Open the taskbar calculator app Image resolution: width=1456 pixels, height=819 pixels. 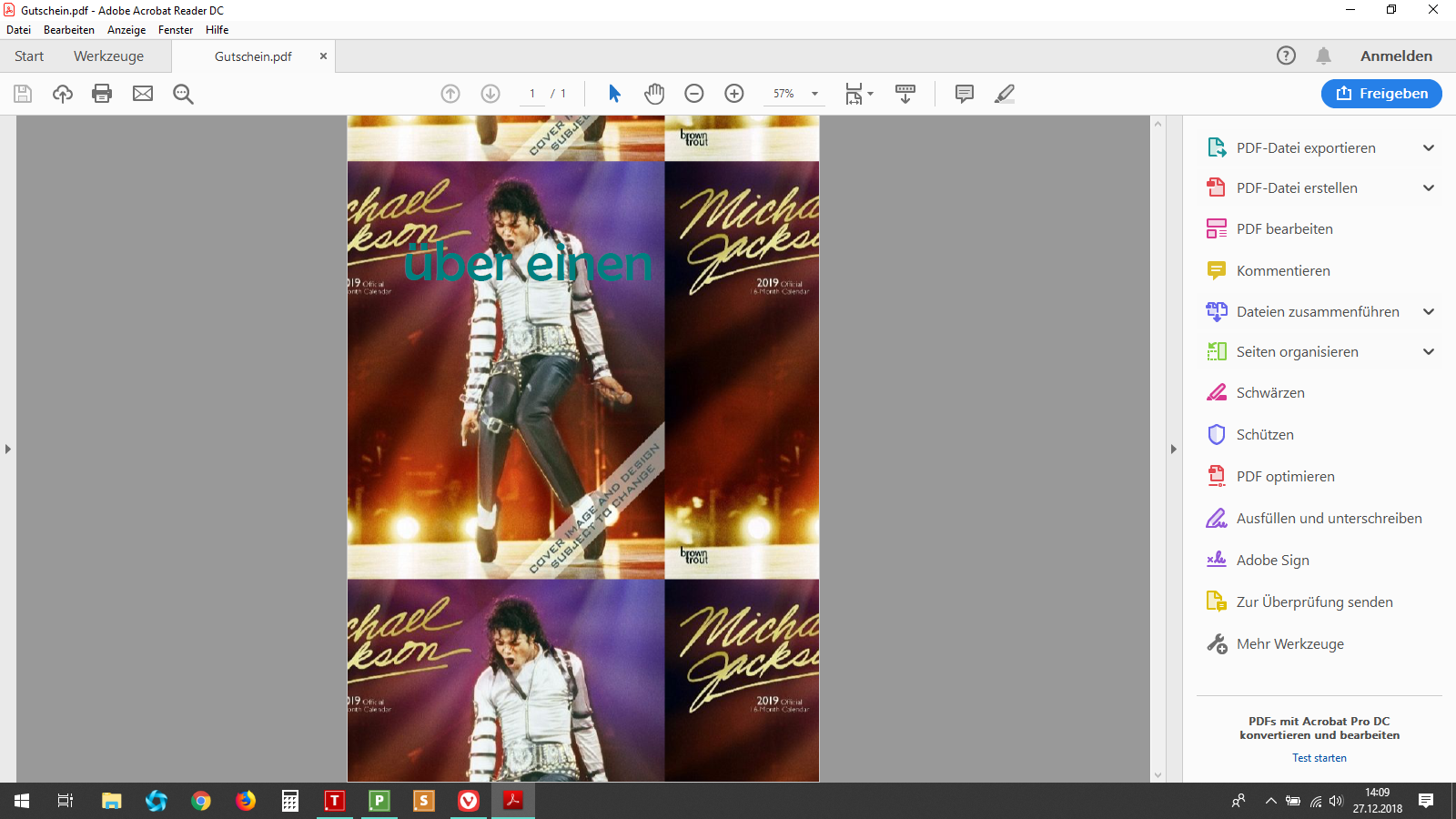[290, 801]
